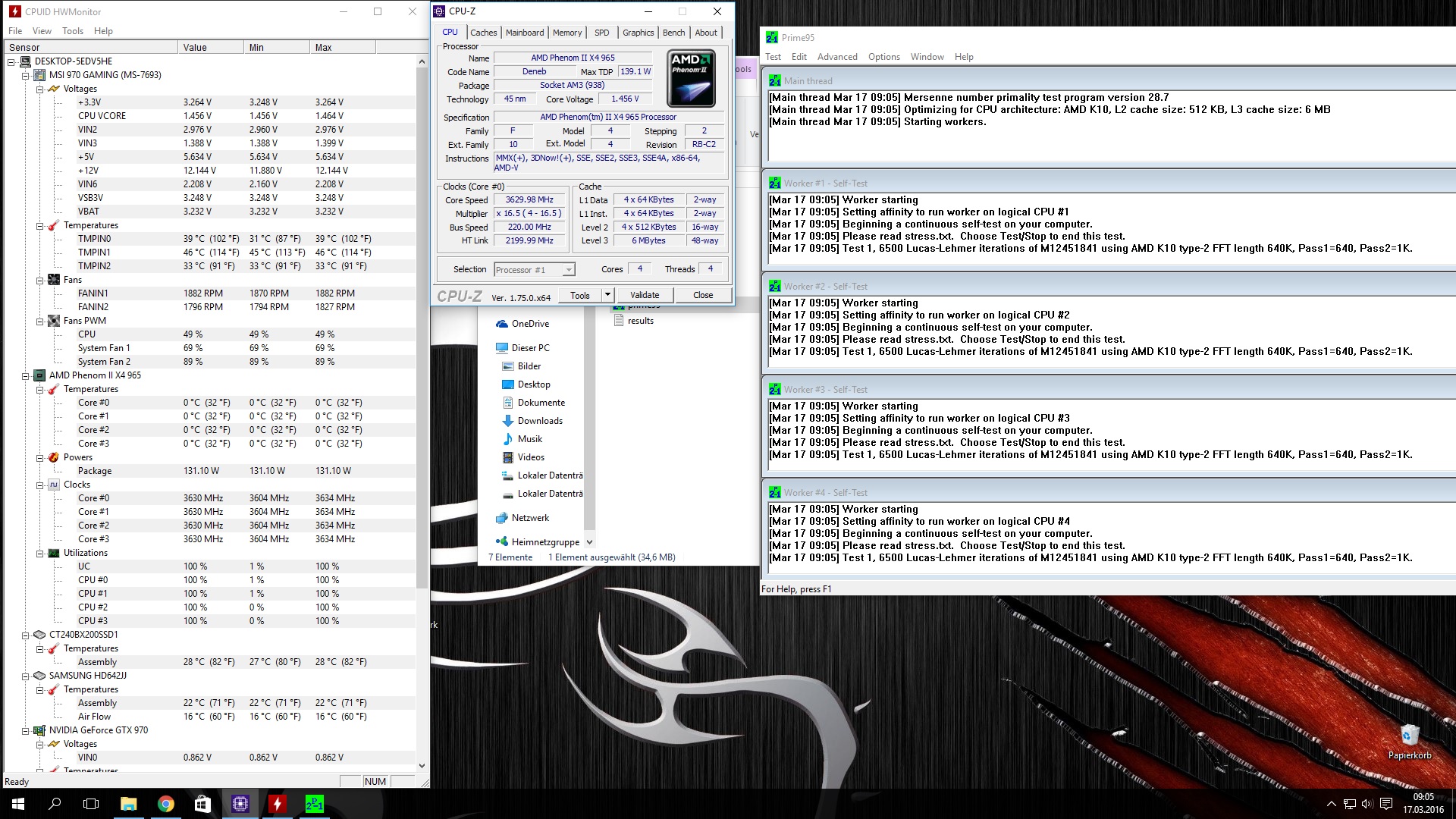Viewport: 1456px width, 819px height.
Task: Click the Tools button in CPU-Z
Action: coord(580,295)
